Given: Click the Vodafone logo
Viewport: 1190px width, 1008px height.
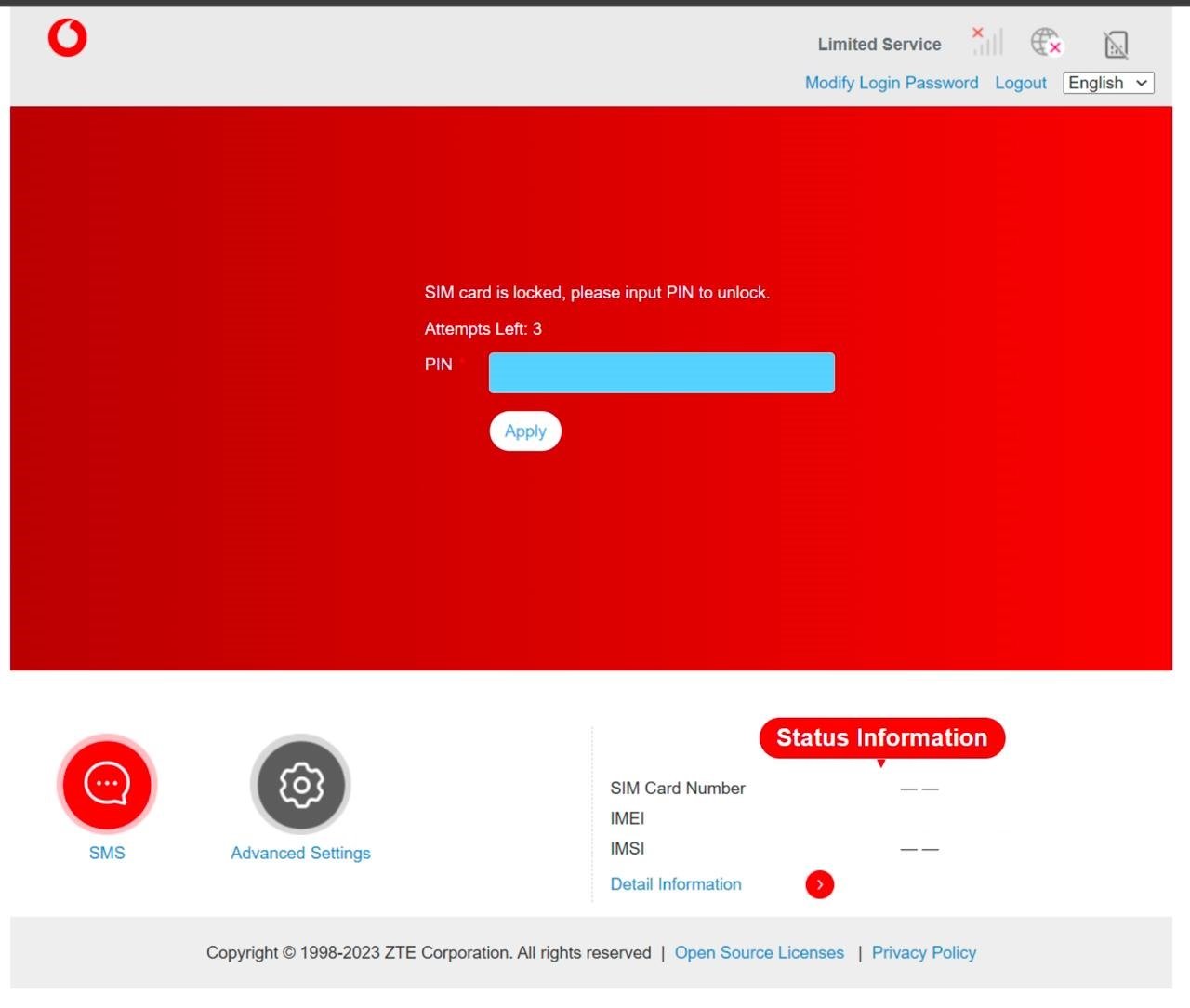Looking at the screenshot, I should [x=67, y=38].
